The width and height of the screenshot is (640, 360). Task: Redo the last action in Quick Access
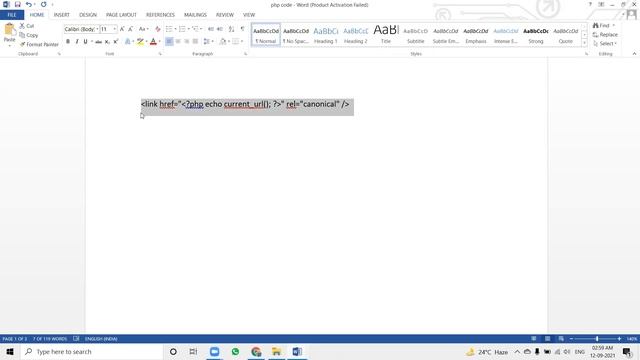click(x=43, y=4)
